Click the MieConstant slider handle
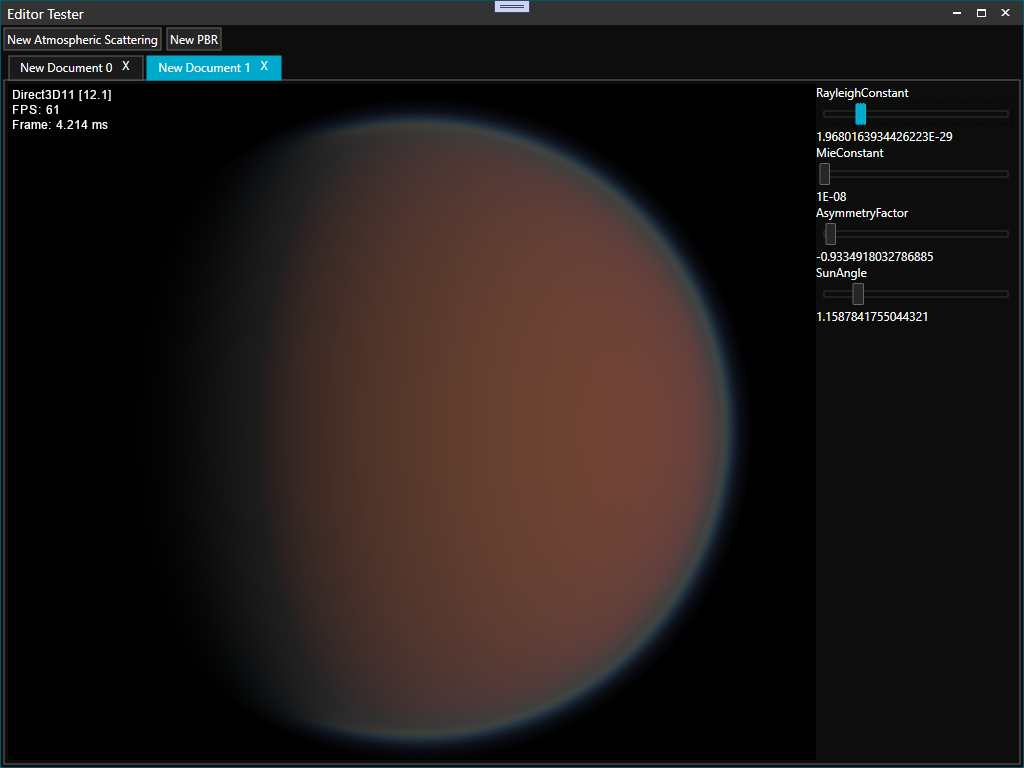The width and height of the screenshot is (1024, 768). pyautogui.click(x=825, y=174)
